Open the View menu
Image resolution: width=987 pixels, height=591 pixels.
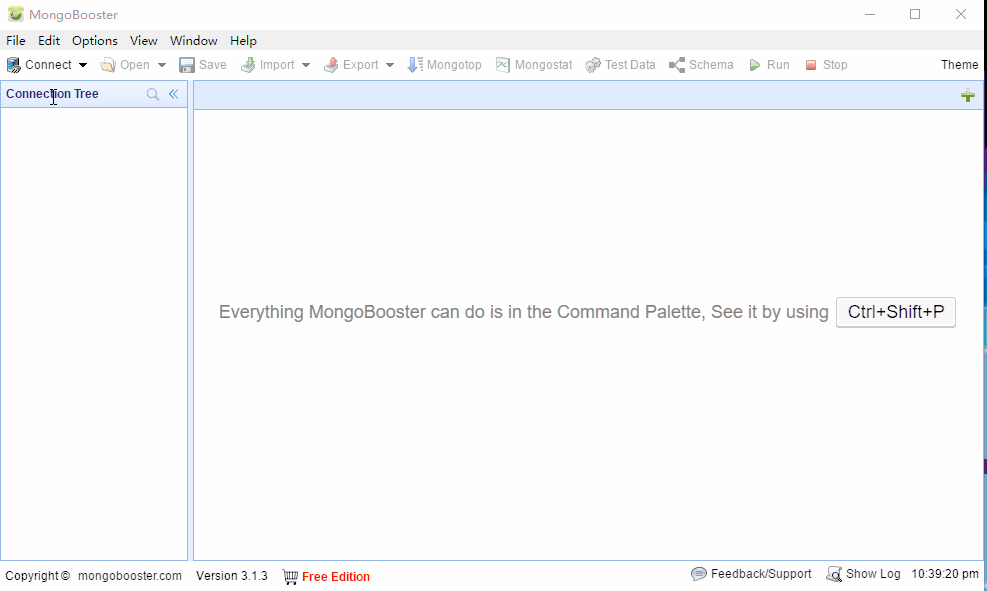tap(144, 40)
